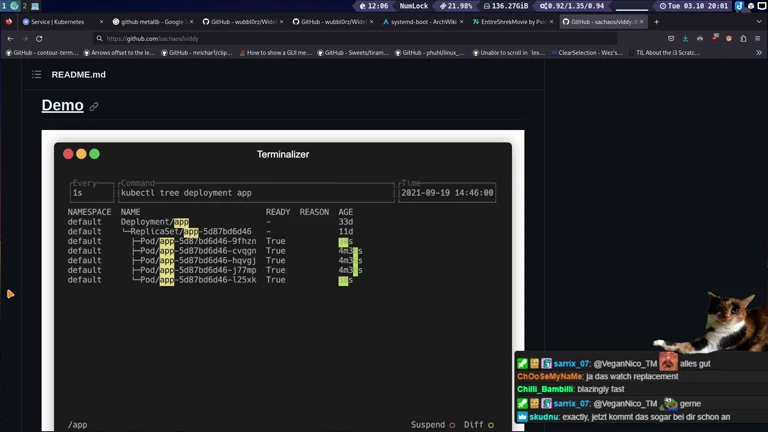Show more bookmarks via overflow chevron
Viewport: 768px width, 432px height.
758,52
